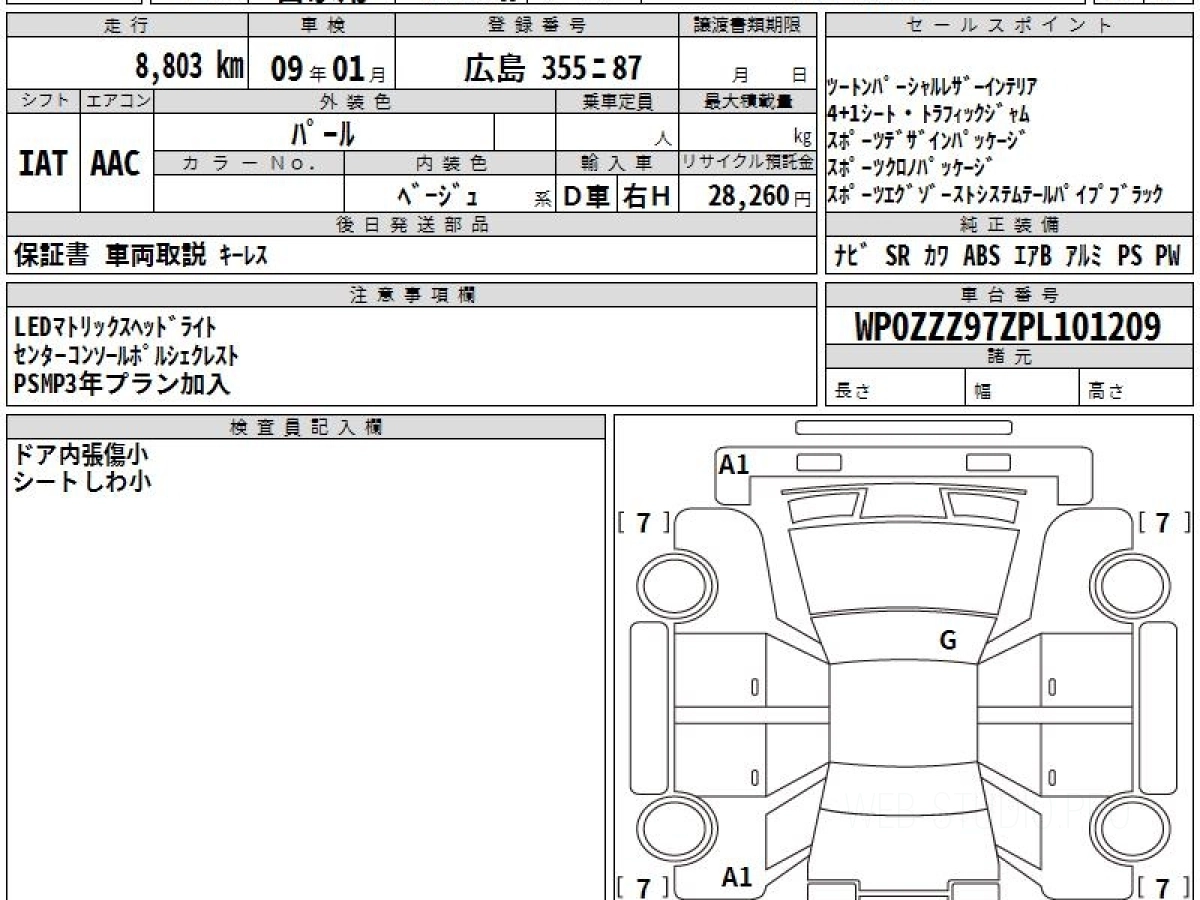Click the A1 mark near the rear bumper

737,877
